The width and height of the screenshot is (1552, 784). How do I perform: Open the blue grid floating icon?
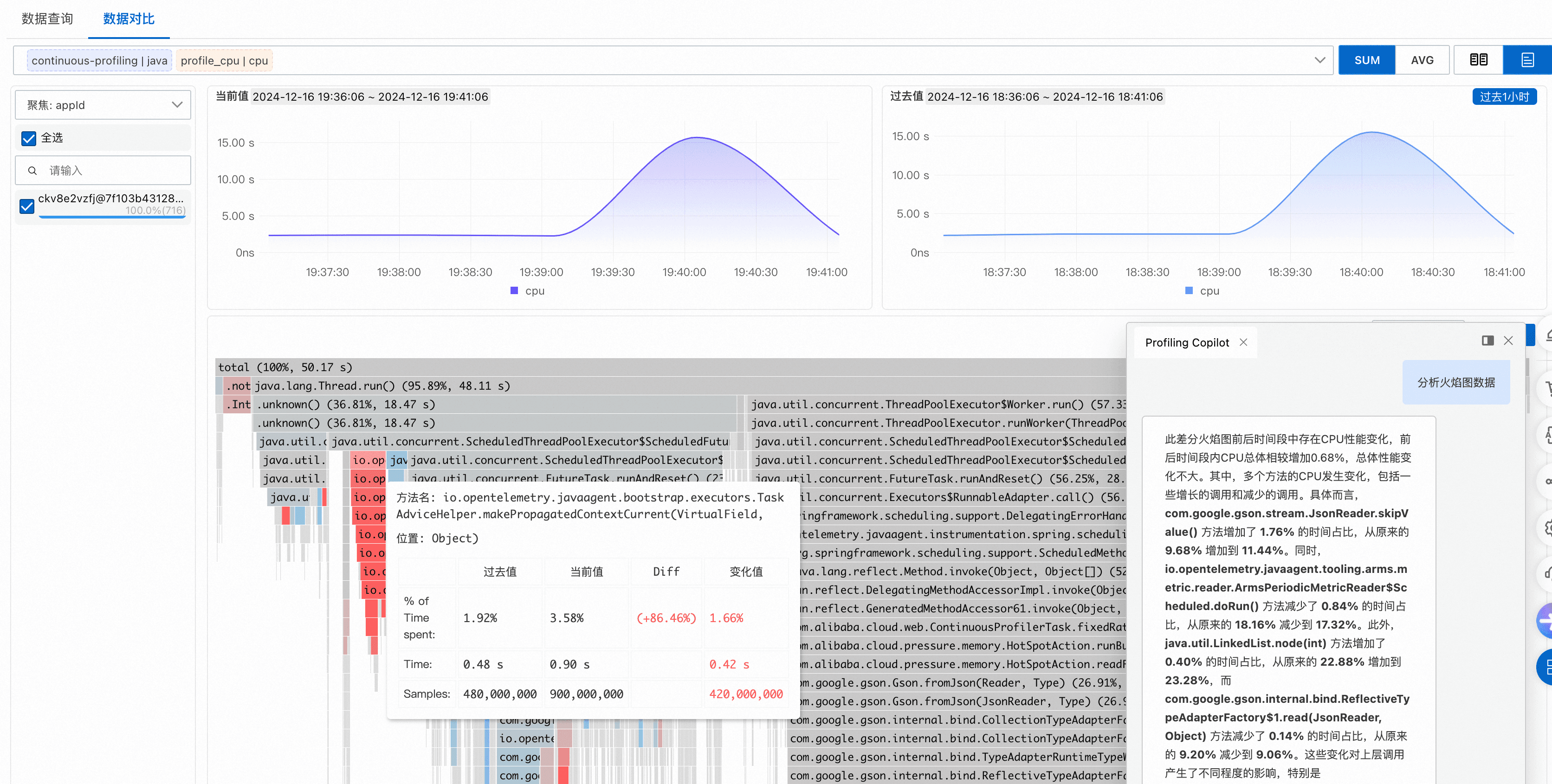pyautogui.click(x=1546, y=667)
